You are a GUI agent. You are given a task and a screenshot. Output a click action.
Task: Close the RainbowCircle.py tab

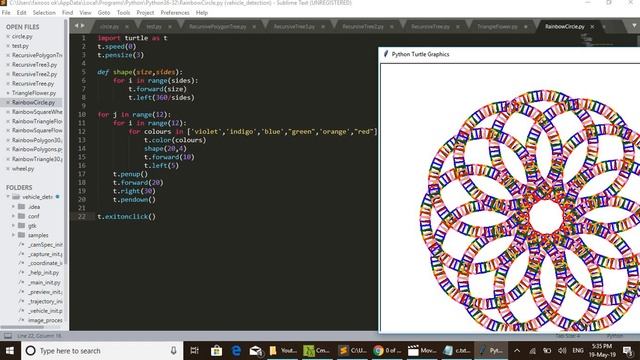point(592,27)
